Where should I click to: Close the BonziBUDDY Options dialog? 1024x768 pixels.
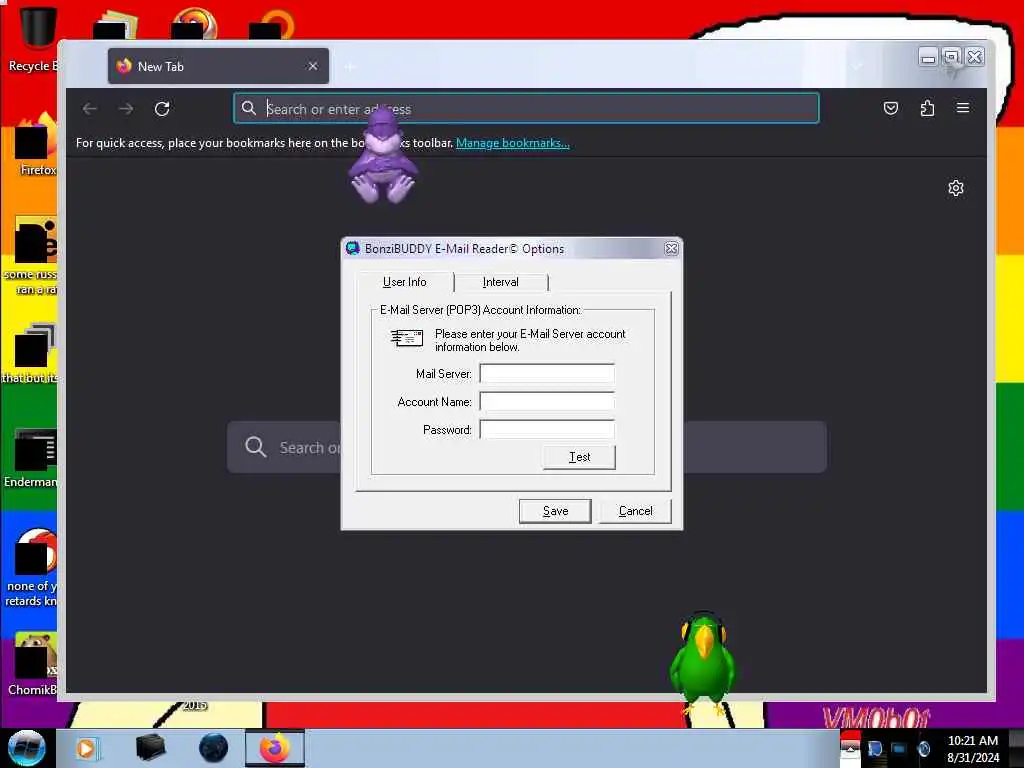click(x=671, y=249)
